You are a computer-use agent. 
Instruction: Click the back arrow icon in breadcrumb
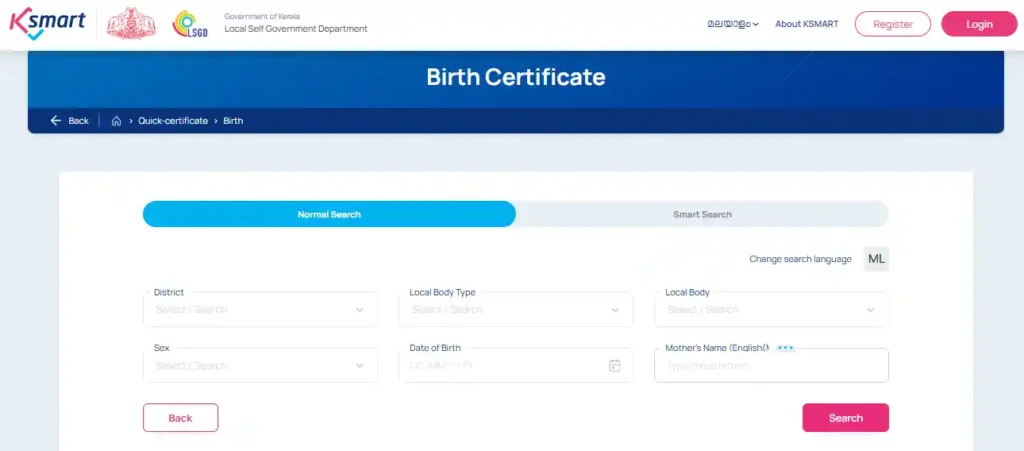[56, 121]
